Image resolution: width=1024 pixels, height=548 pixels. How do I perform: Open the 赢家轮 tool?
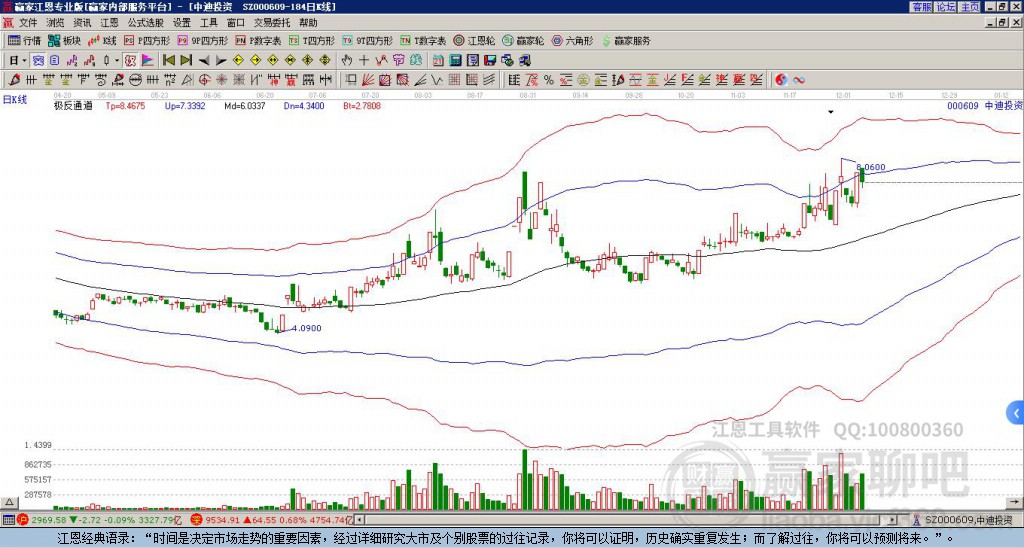pyautogui.click(x=523, y=40)
